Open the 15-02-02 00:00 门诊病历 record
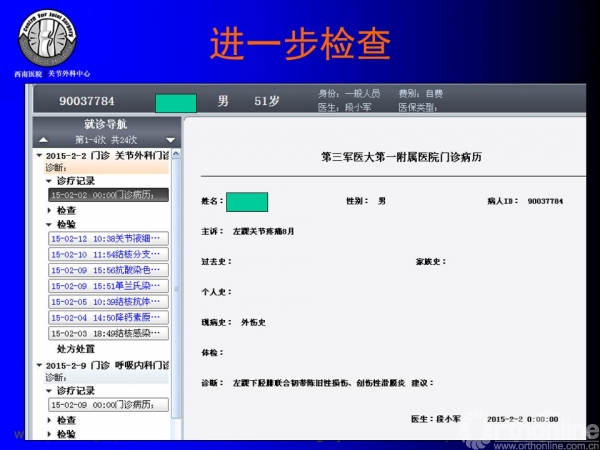The height and width of the screenshot is (450, 600). pos(109,195)
